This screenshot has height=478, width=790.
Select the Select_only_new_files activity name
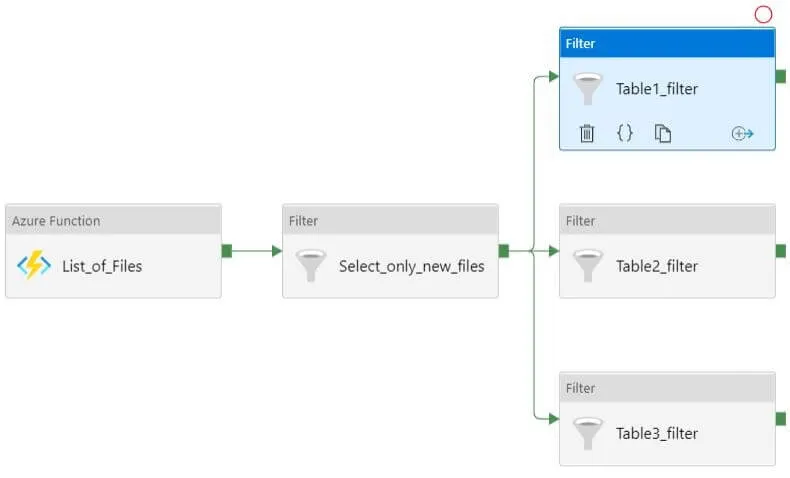click(x=411, y=266)
